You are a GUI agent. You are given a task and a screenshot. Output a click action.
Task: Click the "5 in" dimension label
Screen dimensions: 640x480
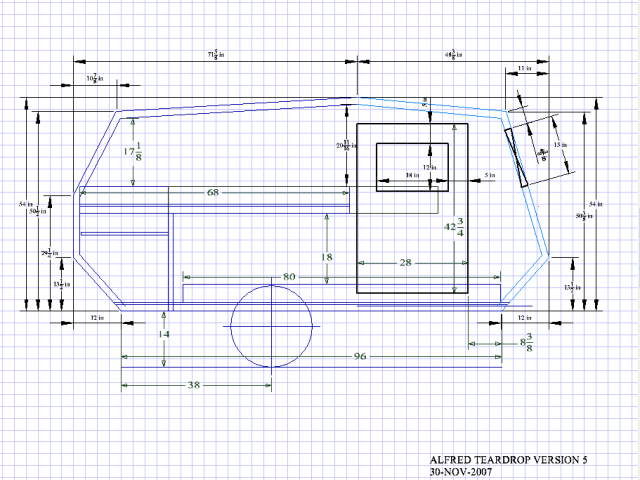pos(490,175)
